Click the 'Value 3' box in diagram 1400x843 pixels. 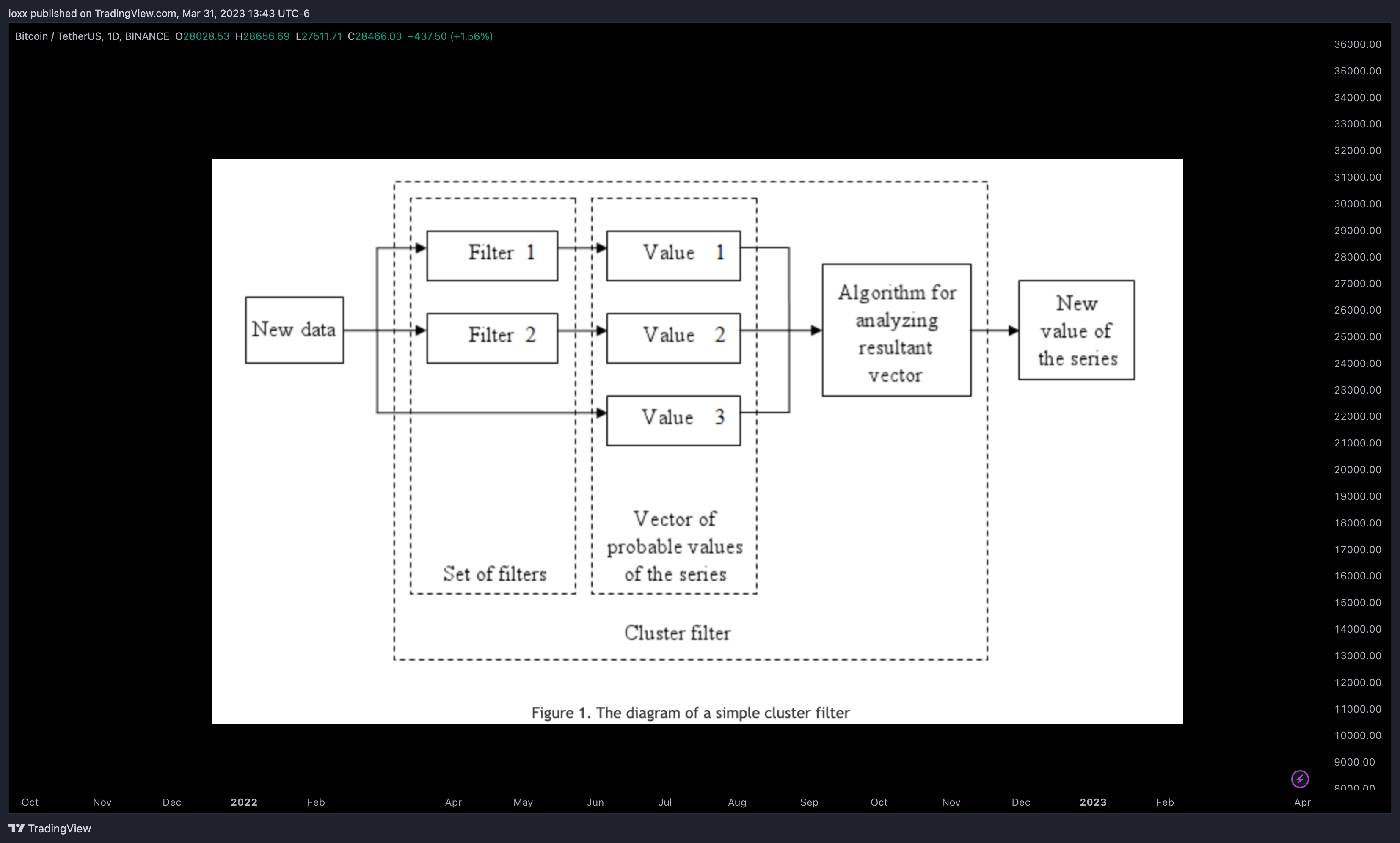[674, 420]
